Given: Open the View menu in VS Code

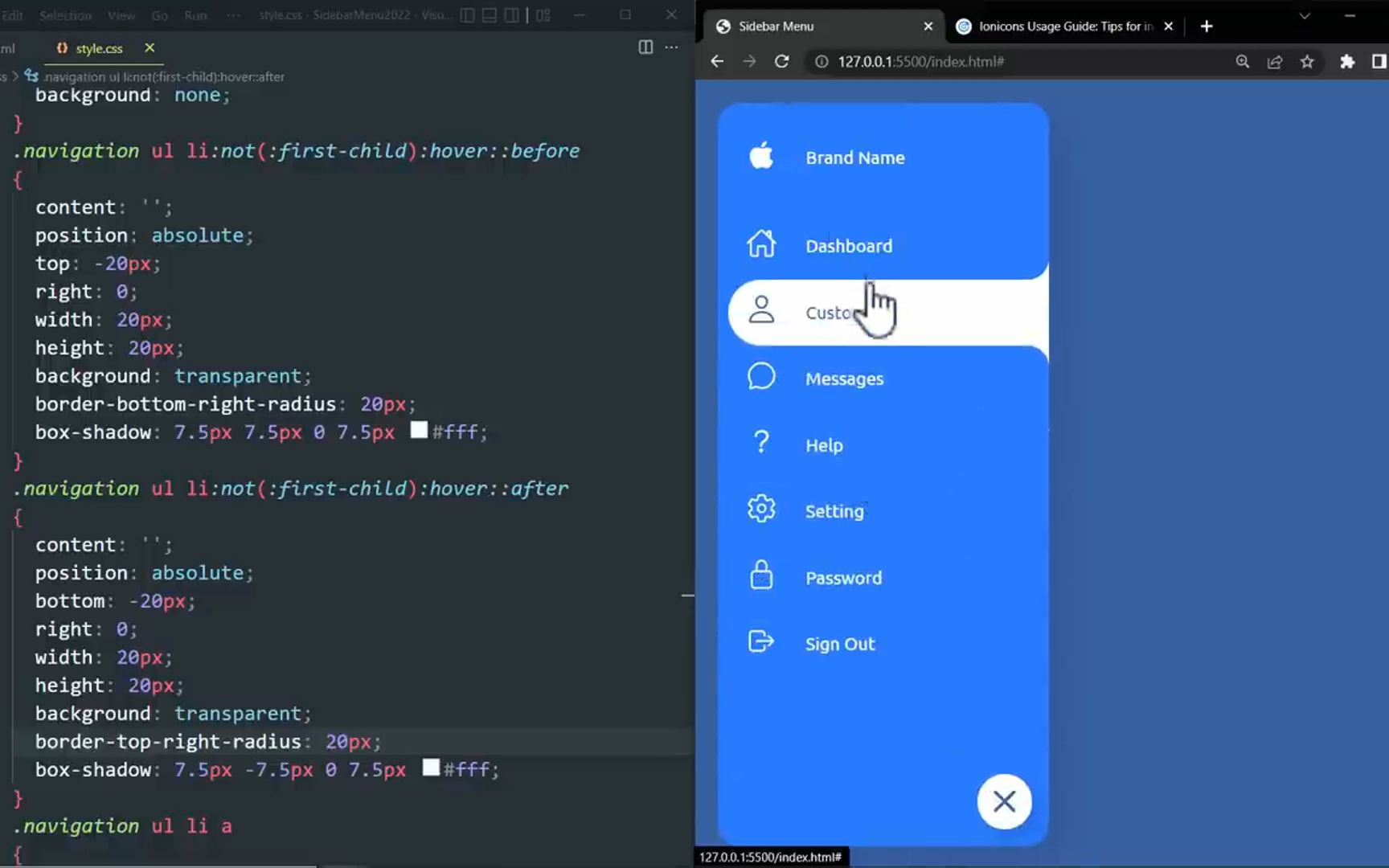Looking at the screenshot, I should click(121, 15).
